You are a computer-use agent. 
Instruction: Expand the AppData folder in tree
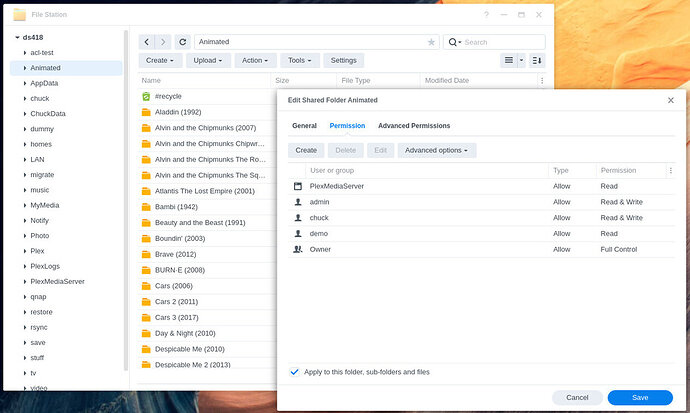25,83
